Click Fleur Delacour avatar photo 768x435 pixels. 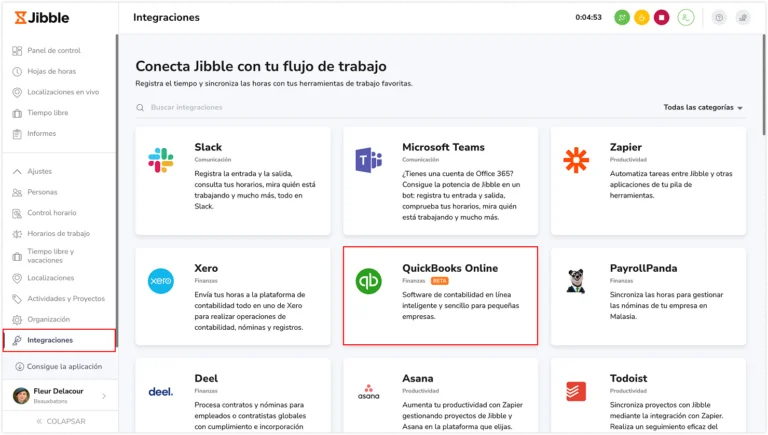(21, 396)
